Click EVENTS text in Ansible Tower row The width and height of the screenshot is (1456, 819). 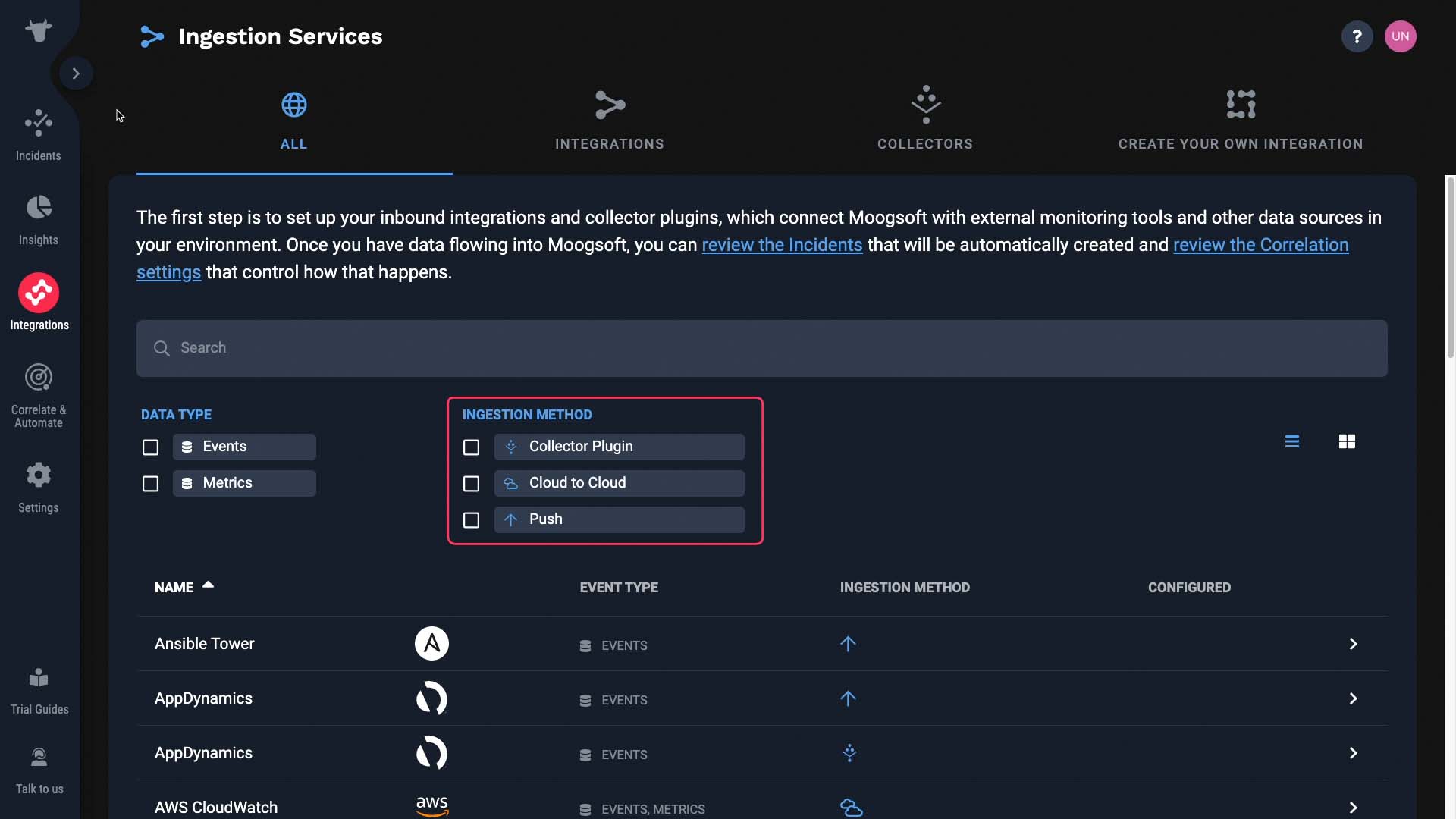coord(624,645)
